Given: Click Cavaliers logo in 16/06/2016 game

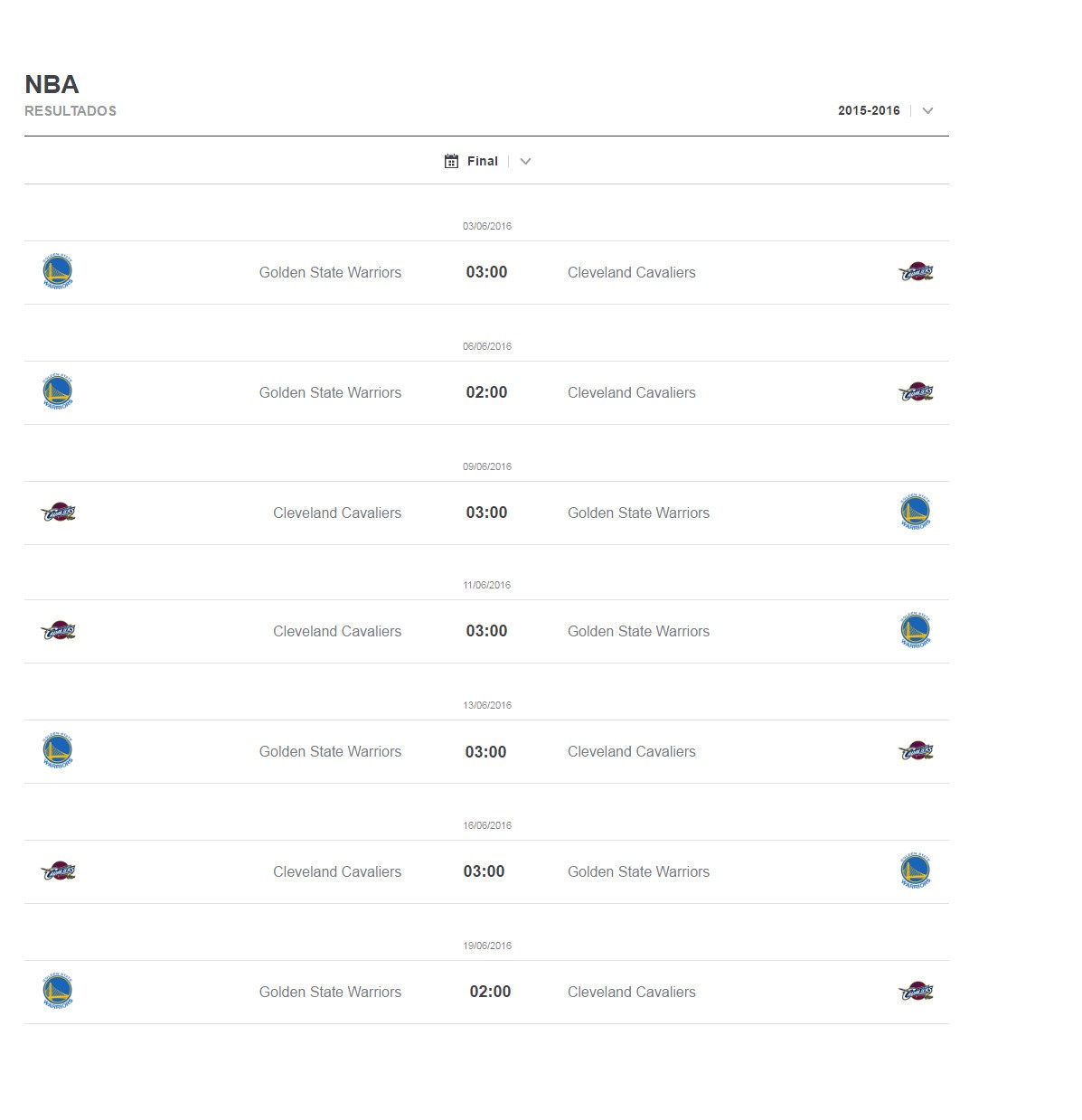Looking at the screenshot, I should click(58, 871).
